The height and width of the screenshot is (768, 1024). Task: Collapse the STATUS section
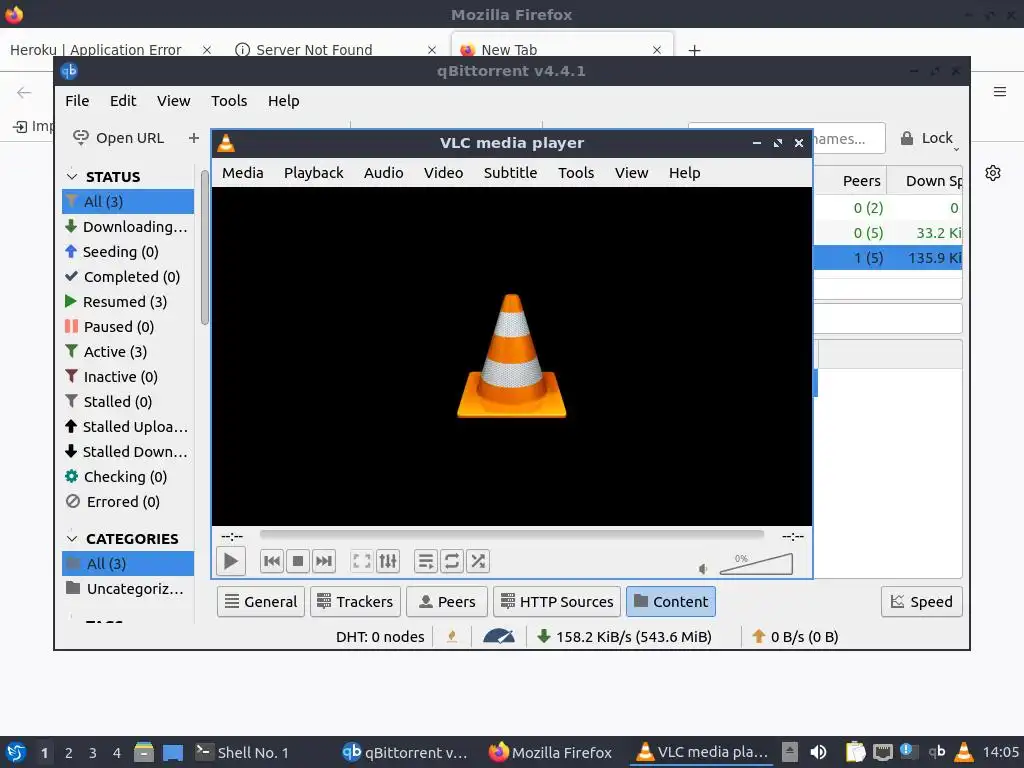72,177
